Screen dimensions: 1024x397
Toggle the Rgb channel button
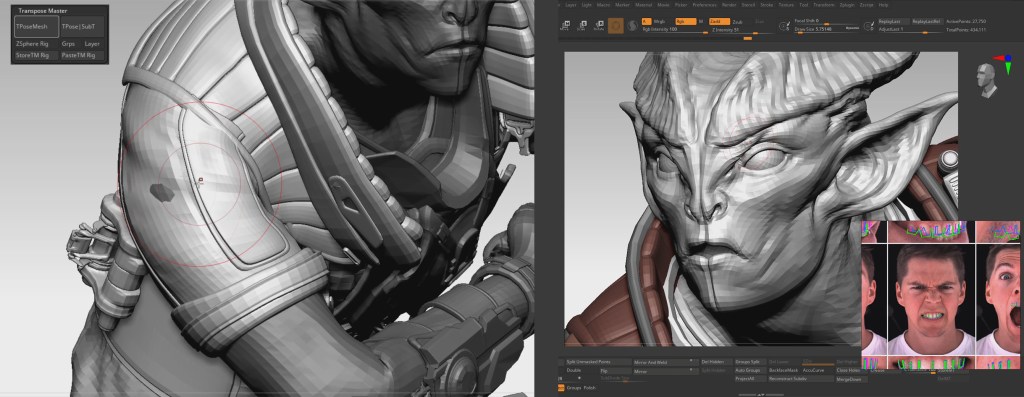pyautogui.click(x=686, y=22)
